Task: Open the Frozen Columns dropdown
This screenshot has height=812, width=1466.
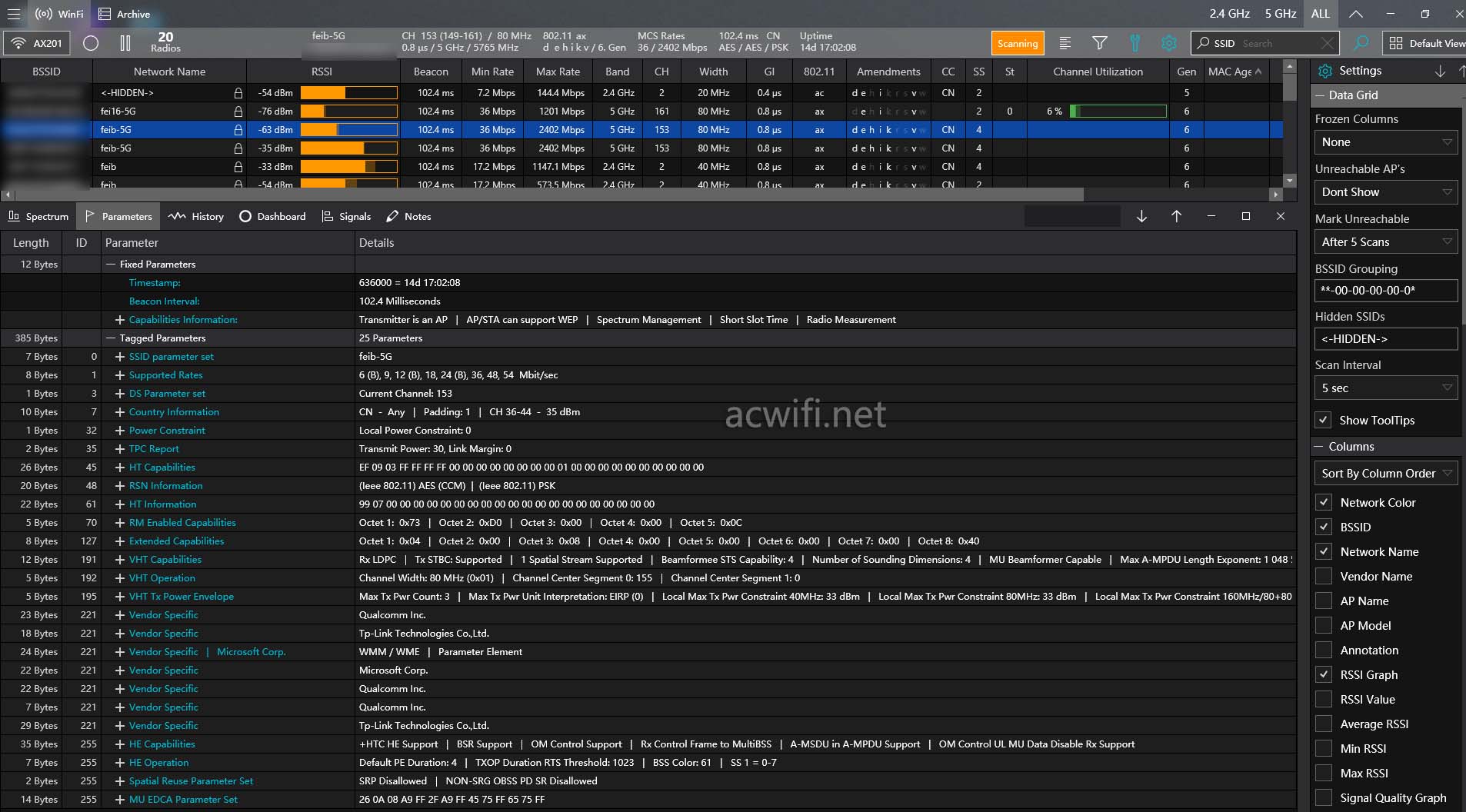Action: point(1386,142)
